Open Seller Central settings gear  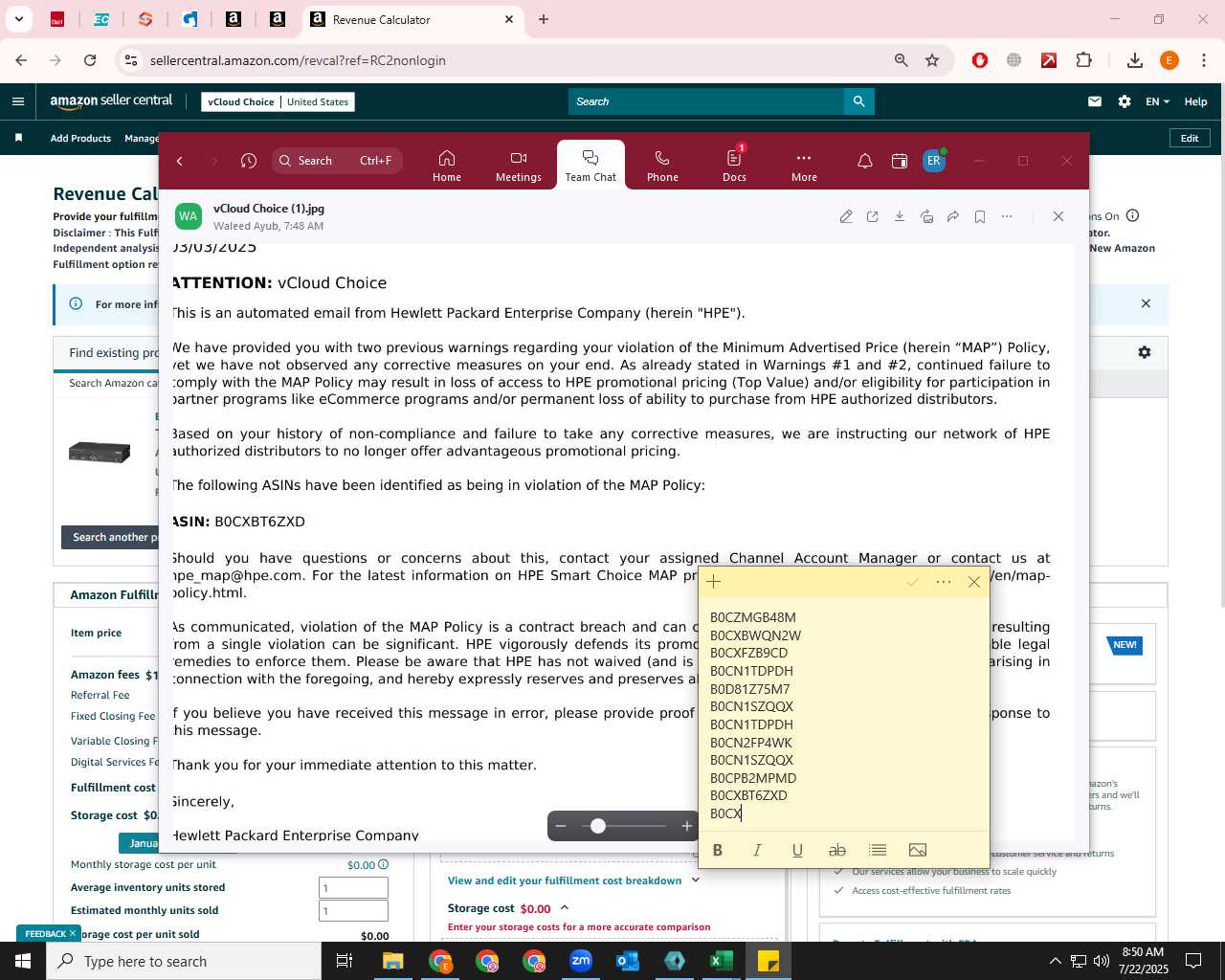(1125, 101)
